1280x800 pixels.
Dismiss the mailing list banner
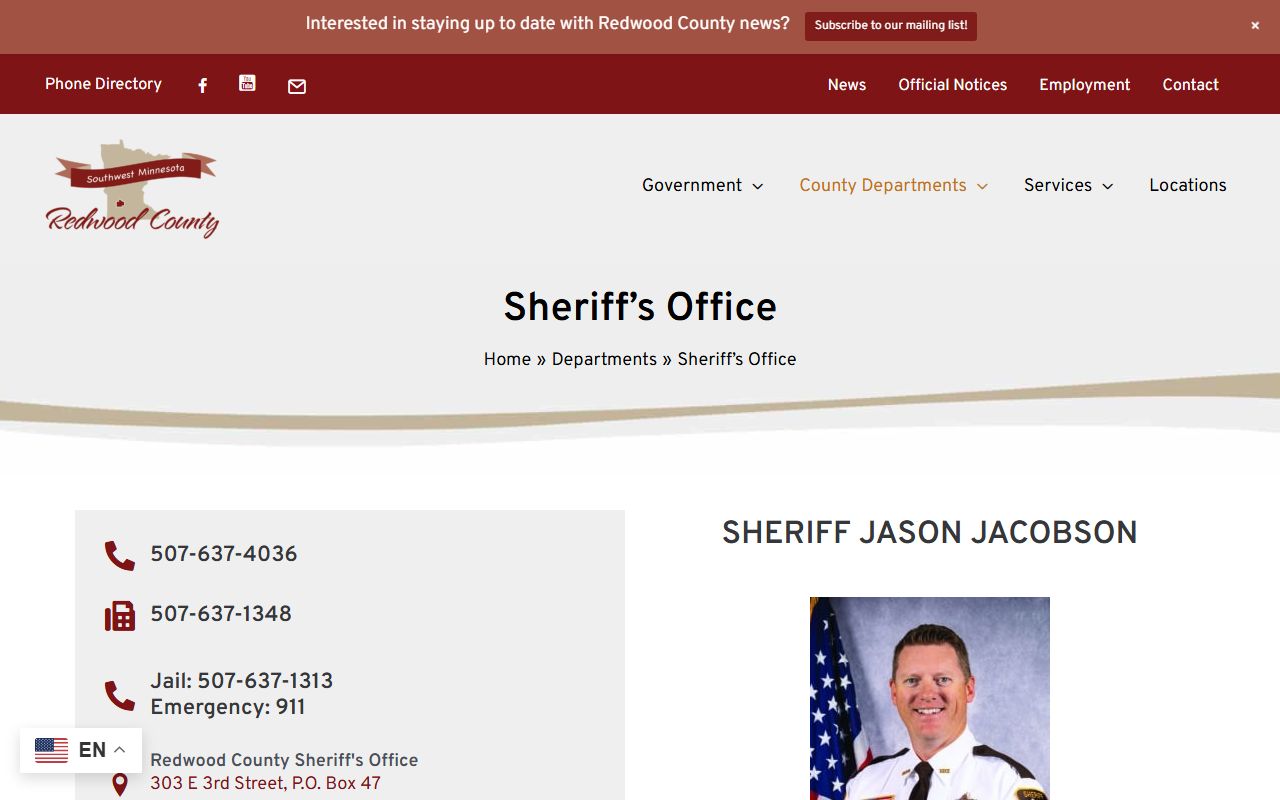pyautogui.click(x=1255, y=26)
